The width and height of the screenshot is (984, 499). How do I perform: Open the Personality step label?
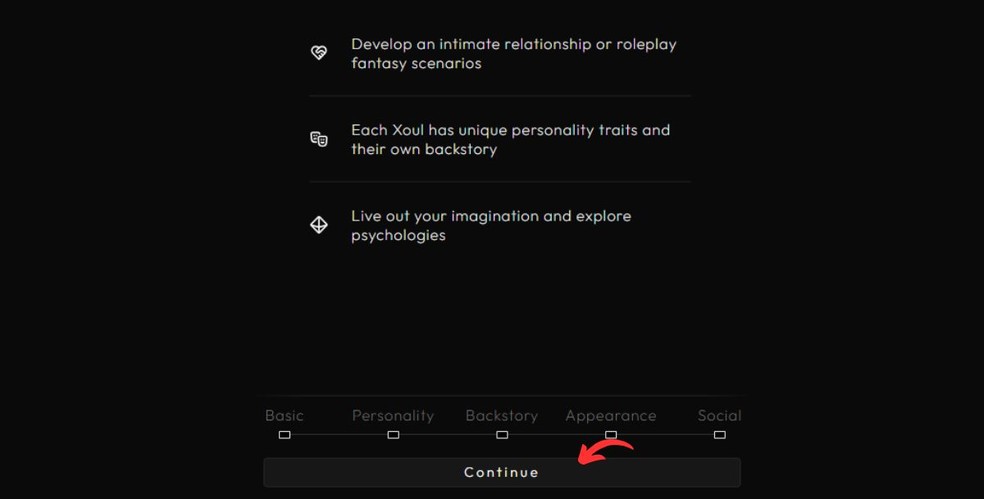tap(393, 415)
